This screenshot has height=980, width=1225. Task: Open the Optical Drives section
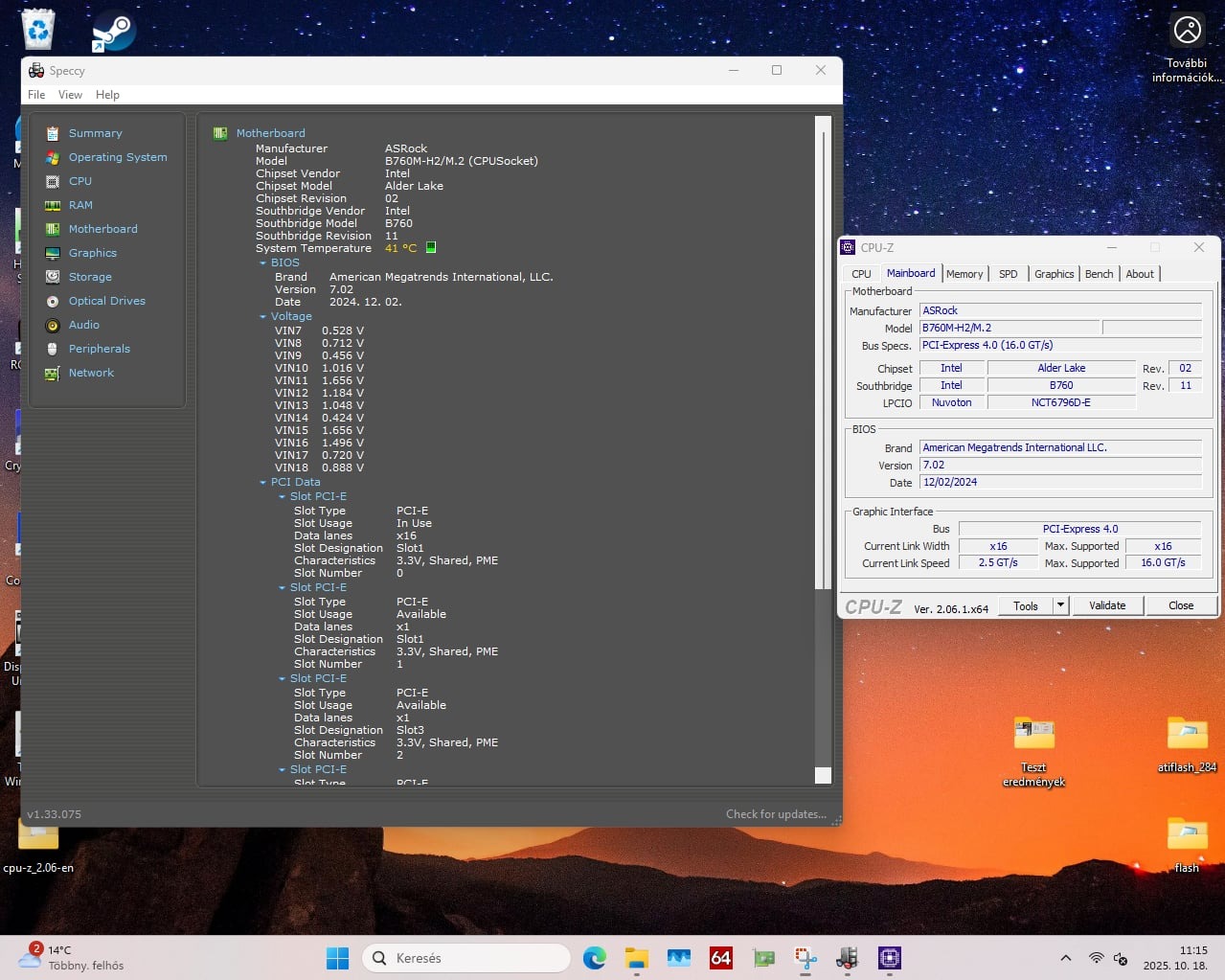coord(106,301)
